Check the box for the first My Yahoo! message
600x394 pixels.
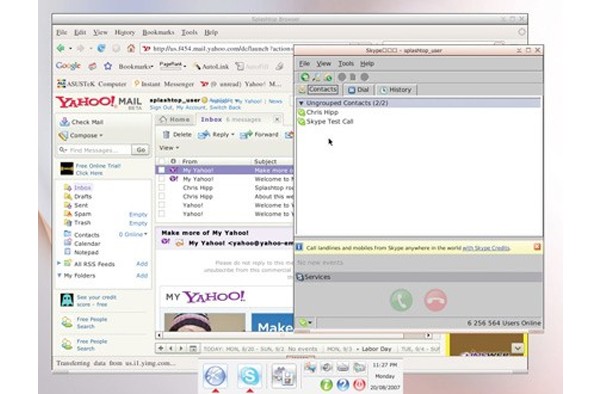click(162, 170)
